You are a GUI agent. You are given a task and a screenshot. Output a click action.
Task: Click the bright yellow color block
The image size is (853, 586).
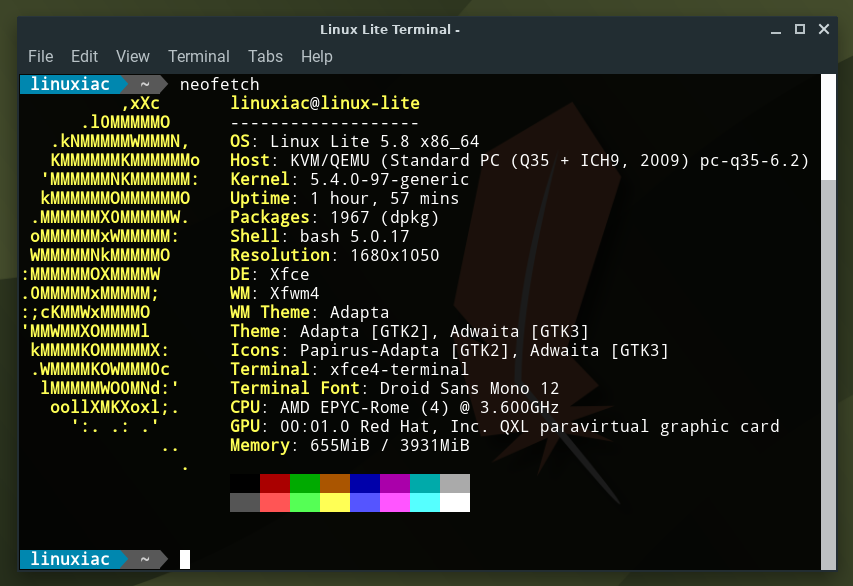coord(335,502)
